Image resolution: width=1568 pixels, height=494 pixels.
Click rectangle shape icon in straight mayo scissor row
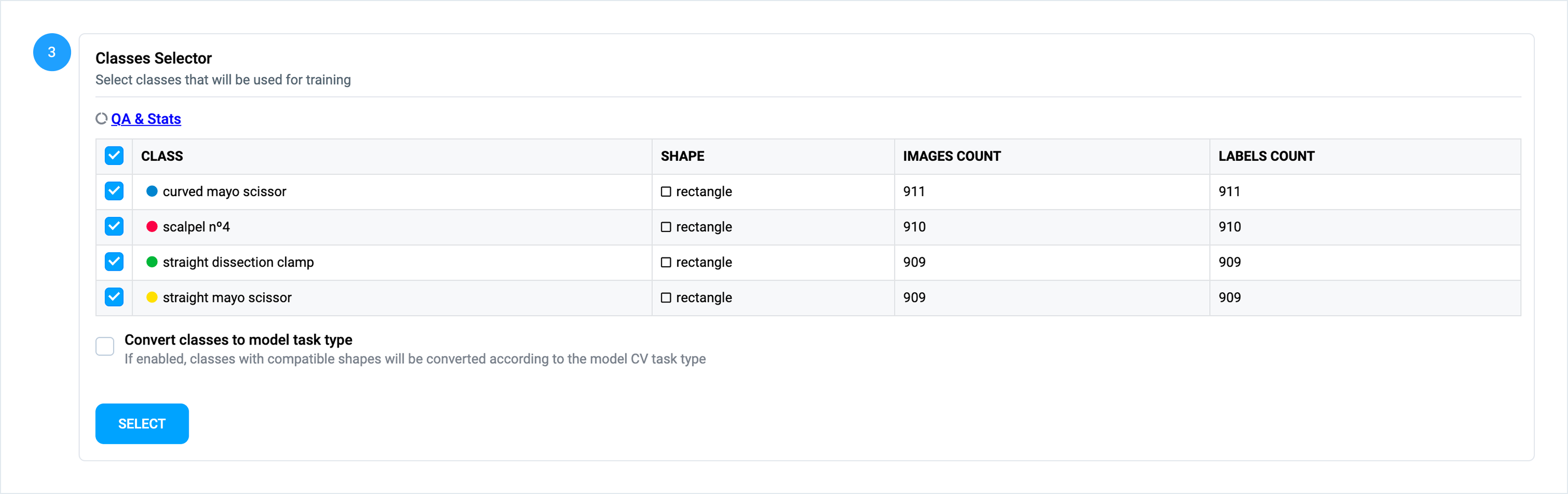coord(666,298)
